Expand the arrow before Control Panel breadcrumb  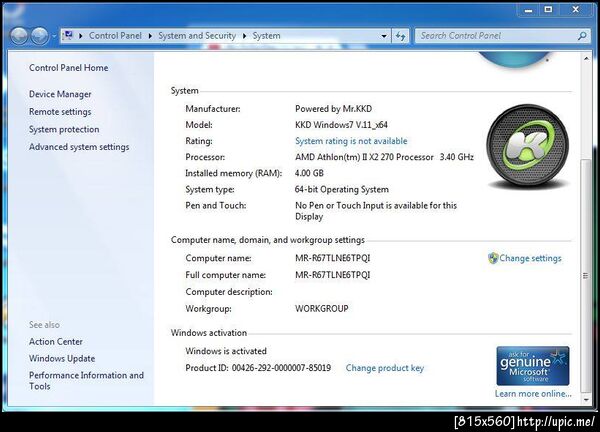[81, 36]
